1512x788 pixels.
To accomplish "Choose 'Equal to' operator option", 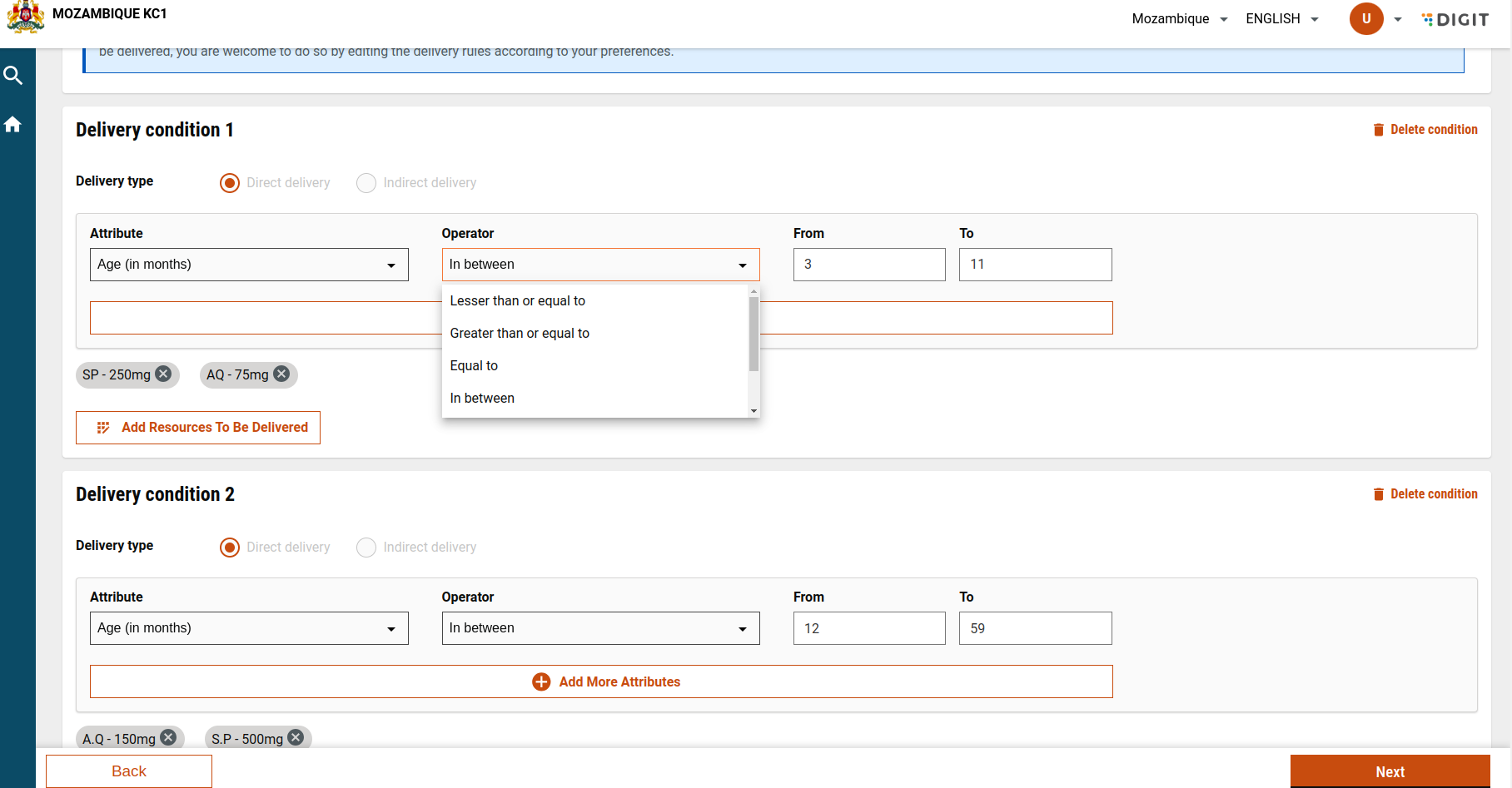I will 474,366.
